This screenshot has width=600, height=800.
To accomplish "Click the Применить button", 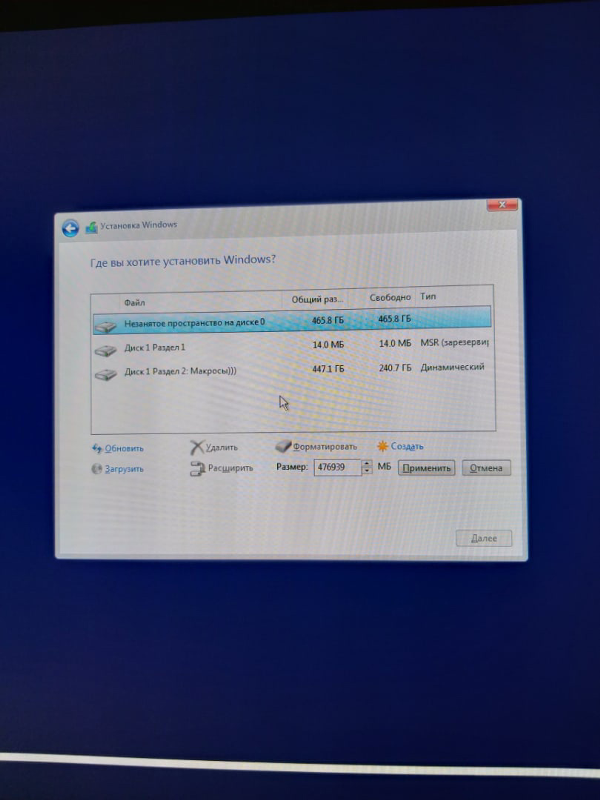I will click(x=426, y=468).
